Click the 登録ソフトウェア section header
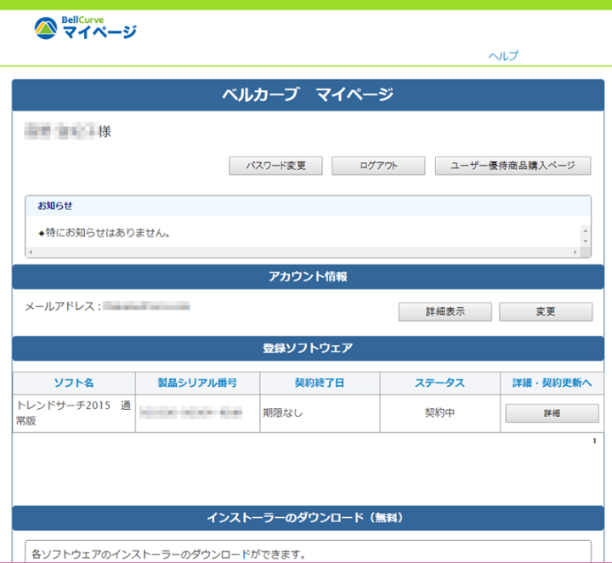The width and height of the screenshot is (612, 563). [x=308, y=348]
